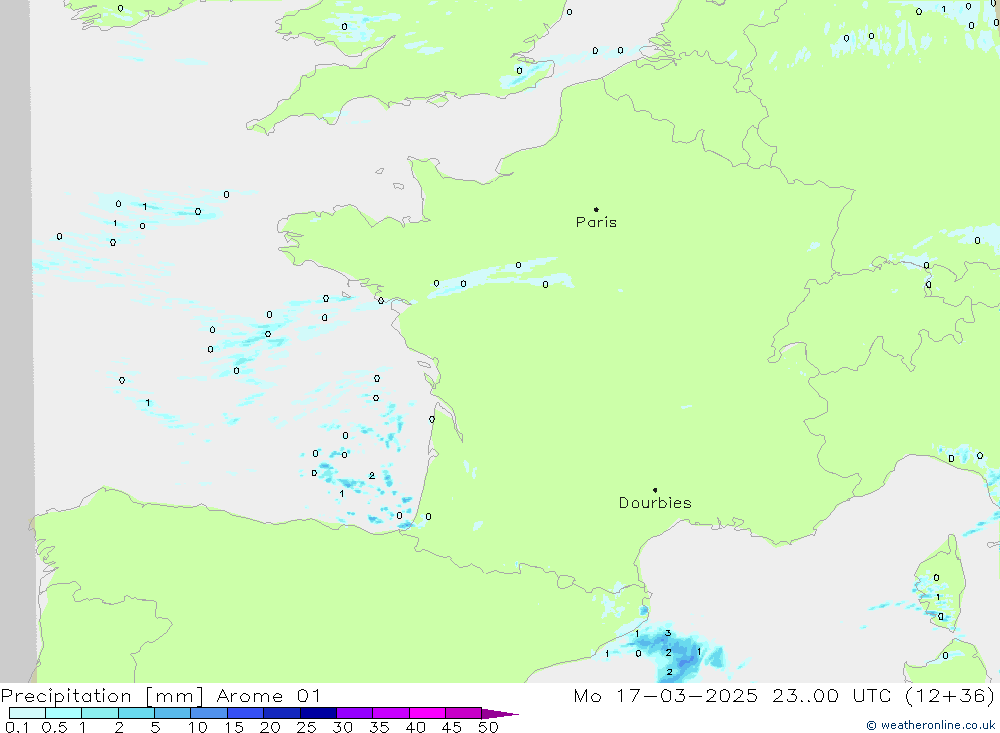Click the Dourbies city label
This screenshot has width=1000, height=733.
(x=655, y=503)
